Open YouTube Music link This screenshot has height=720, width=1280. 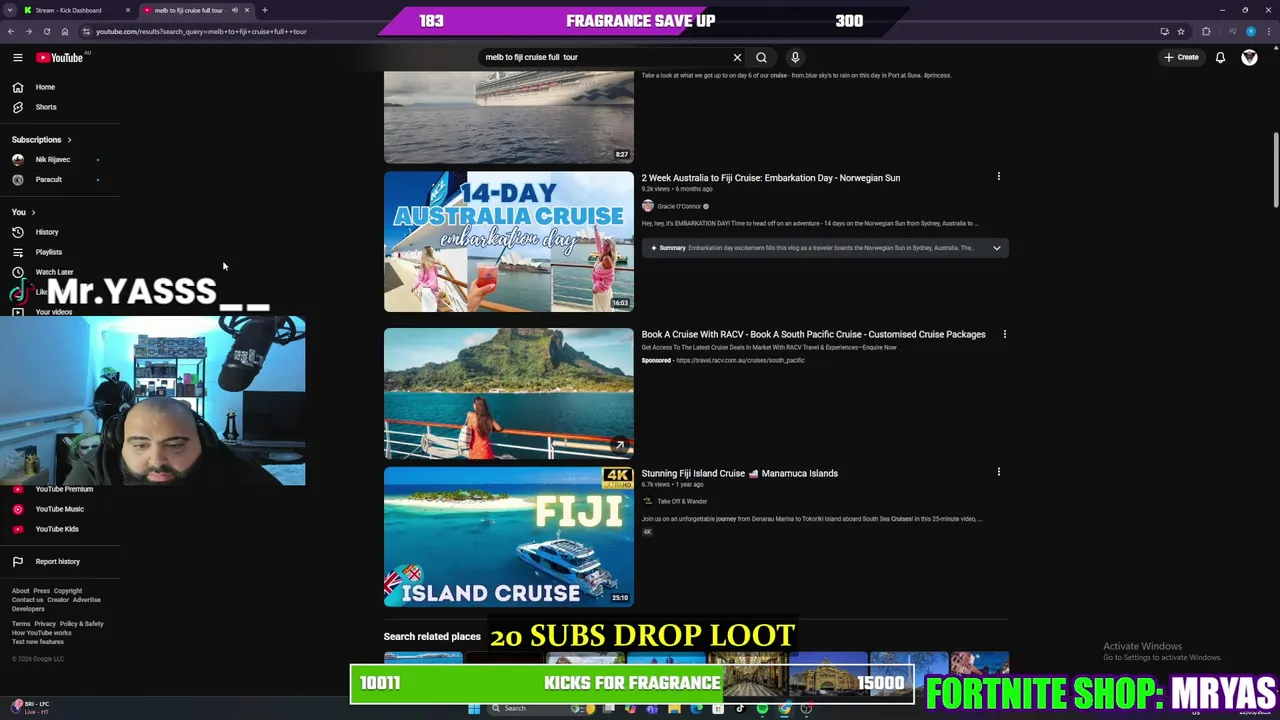pos(59,509)
